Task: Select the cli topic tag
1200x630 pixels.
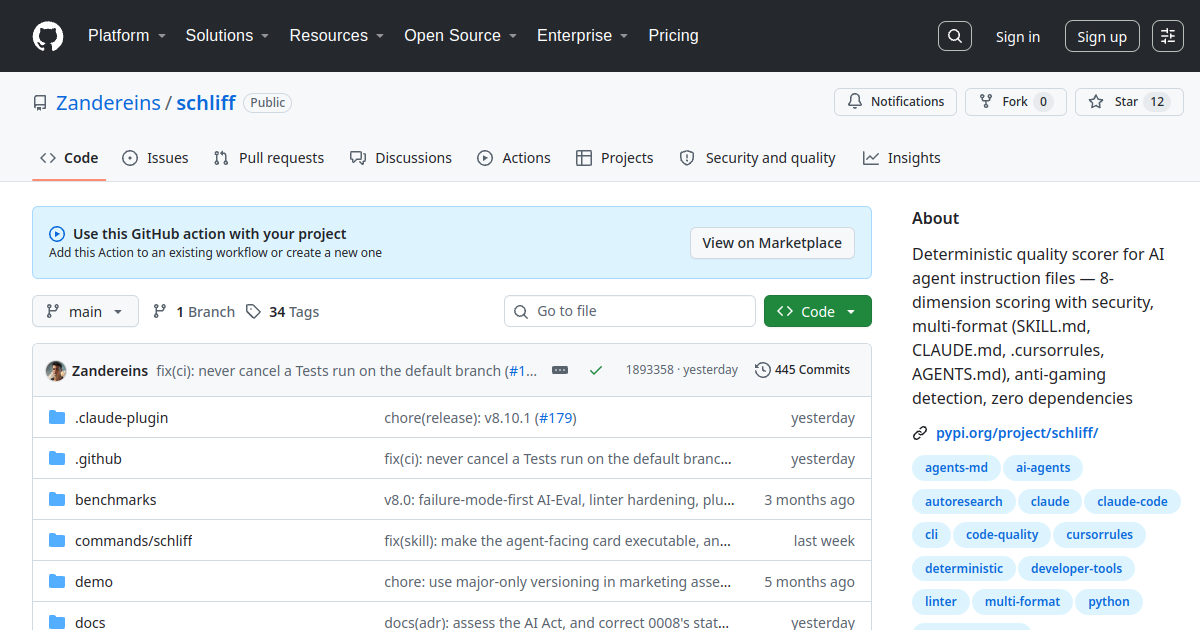Action: point(931,535)
